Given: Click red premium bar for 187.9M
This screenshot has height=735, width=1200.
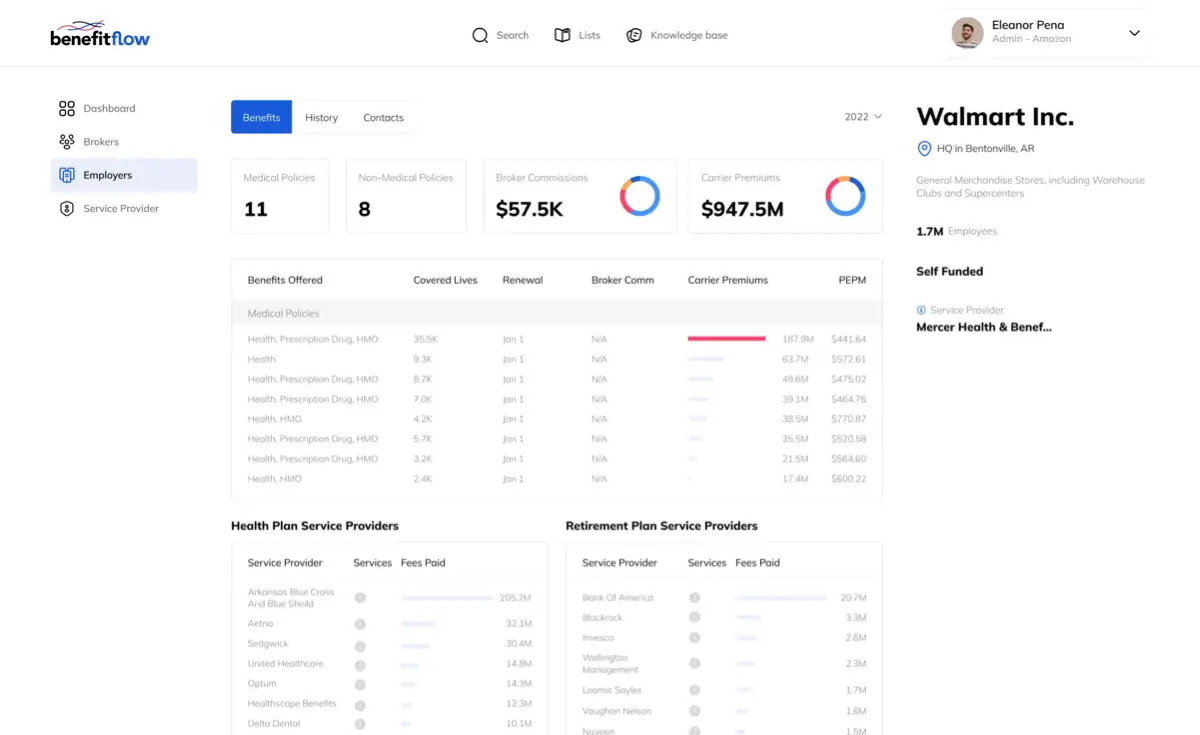Looking at the screenshot, I should [x=727, y=339].
